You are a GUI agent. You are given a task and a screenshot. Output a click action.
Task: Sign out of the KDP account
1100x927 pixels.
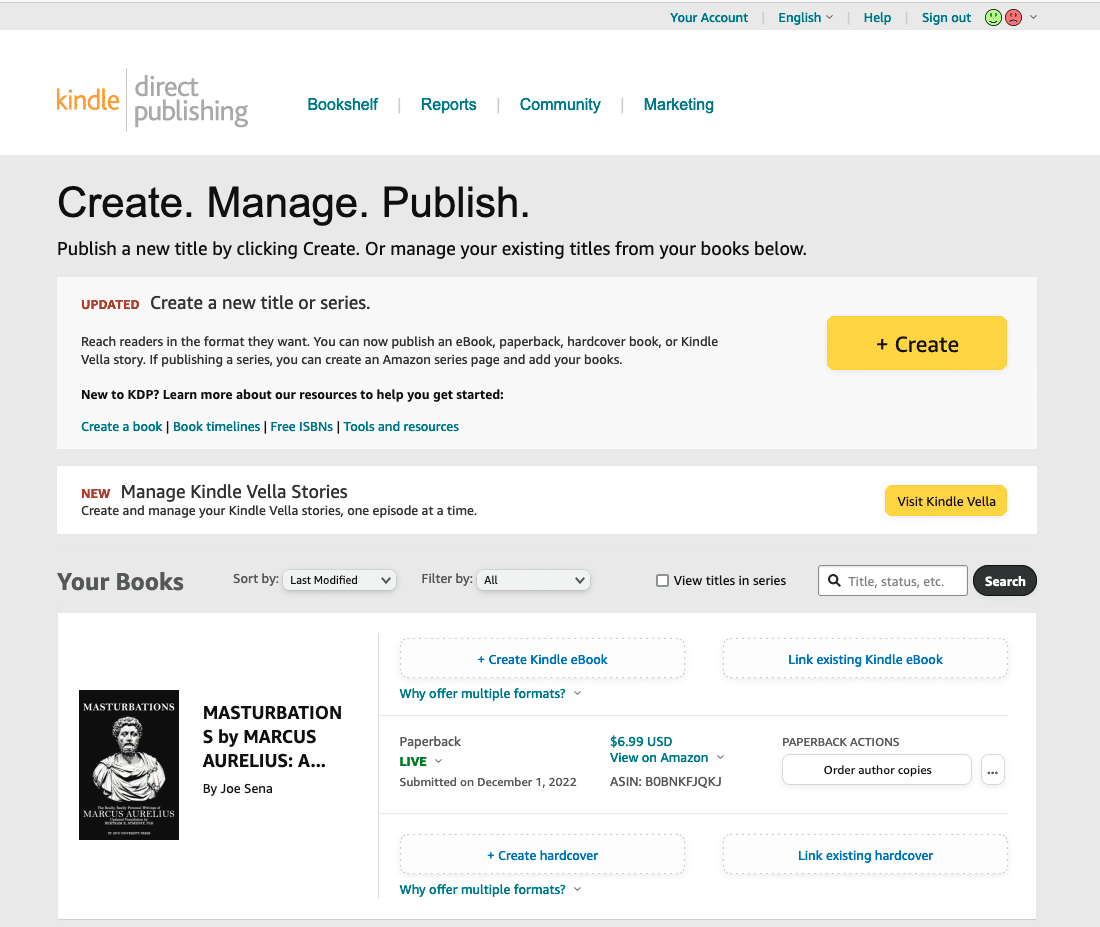click(946, 18)
